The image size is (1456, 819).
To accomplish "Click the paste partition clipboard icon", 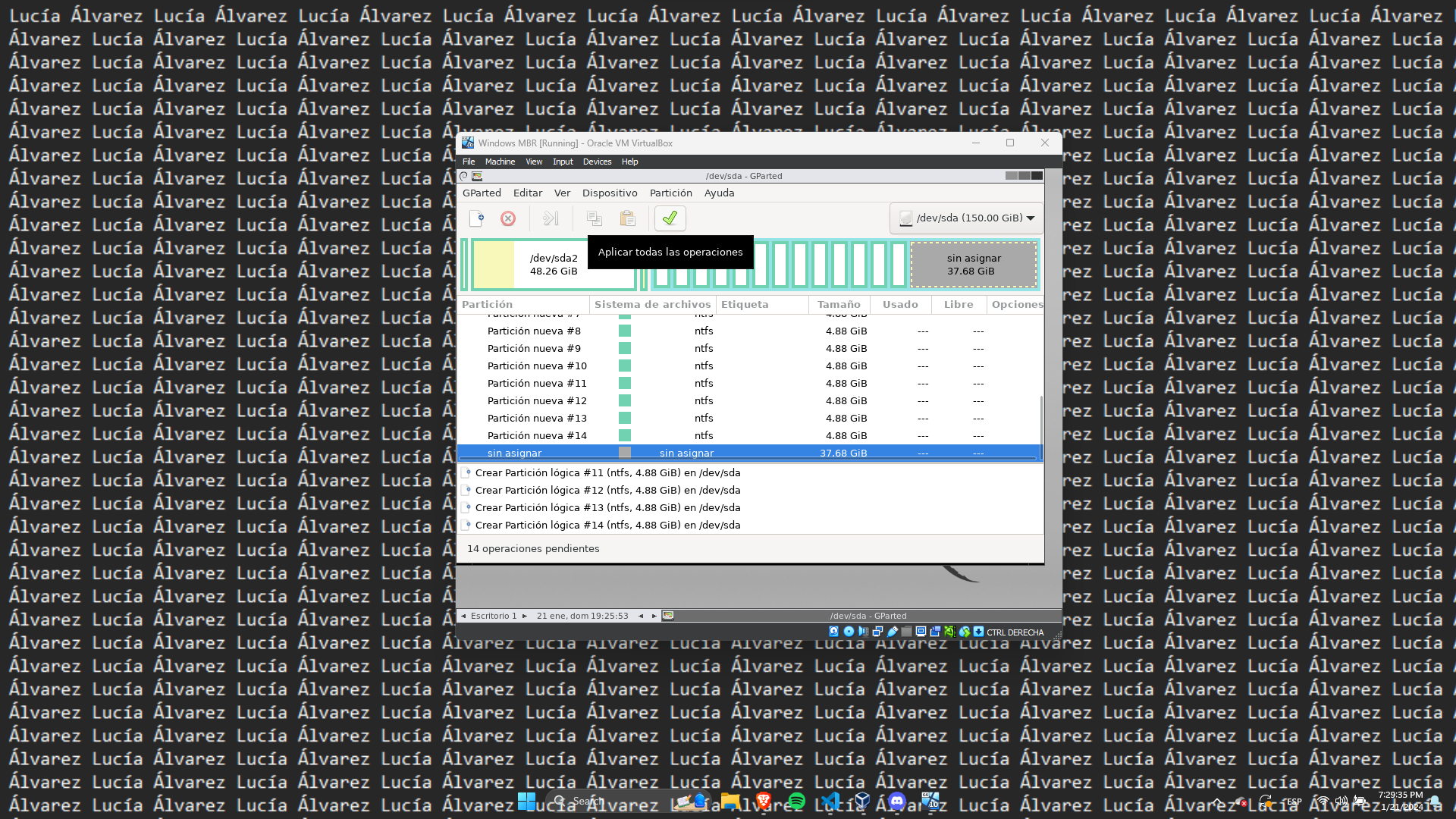I will pos(627,219).
